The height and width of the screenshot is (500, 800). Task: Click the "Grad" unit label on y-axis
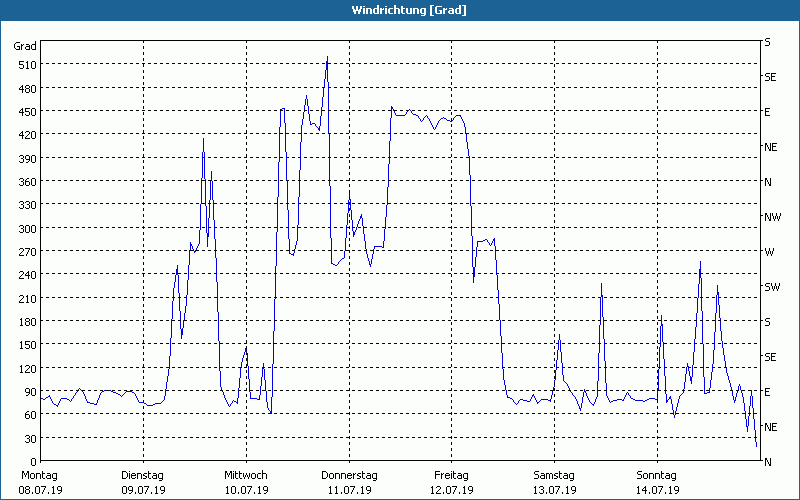(x=25, y=46)
